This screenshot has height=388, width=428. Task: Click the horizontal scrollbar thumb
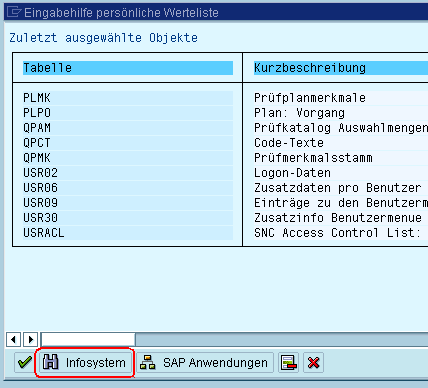click(x=88, y=340)
